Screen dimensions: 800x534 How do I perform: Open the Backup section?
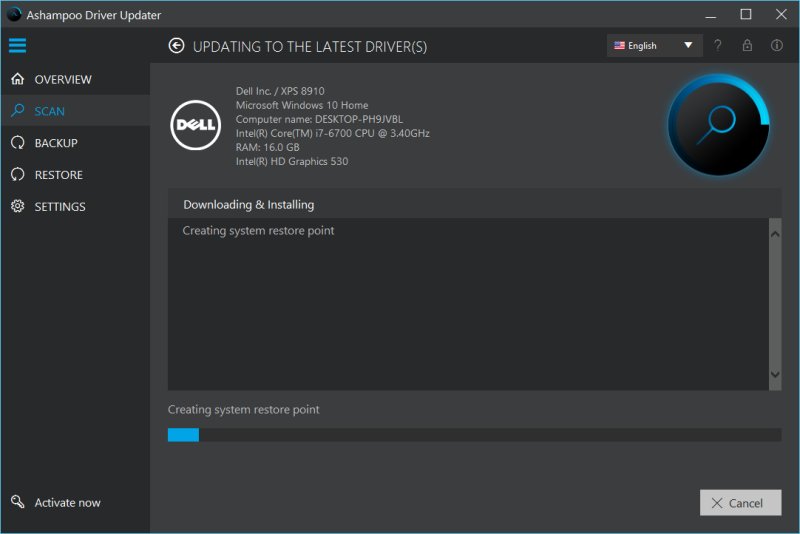point(76,143)
